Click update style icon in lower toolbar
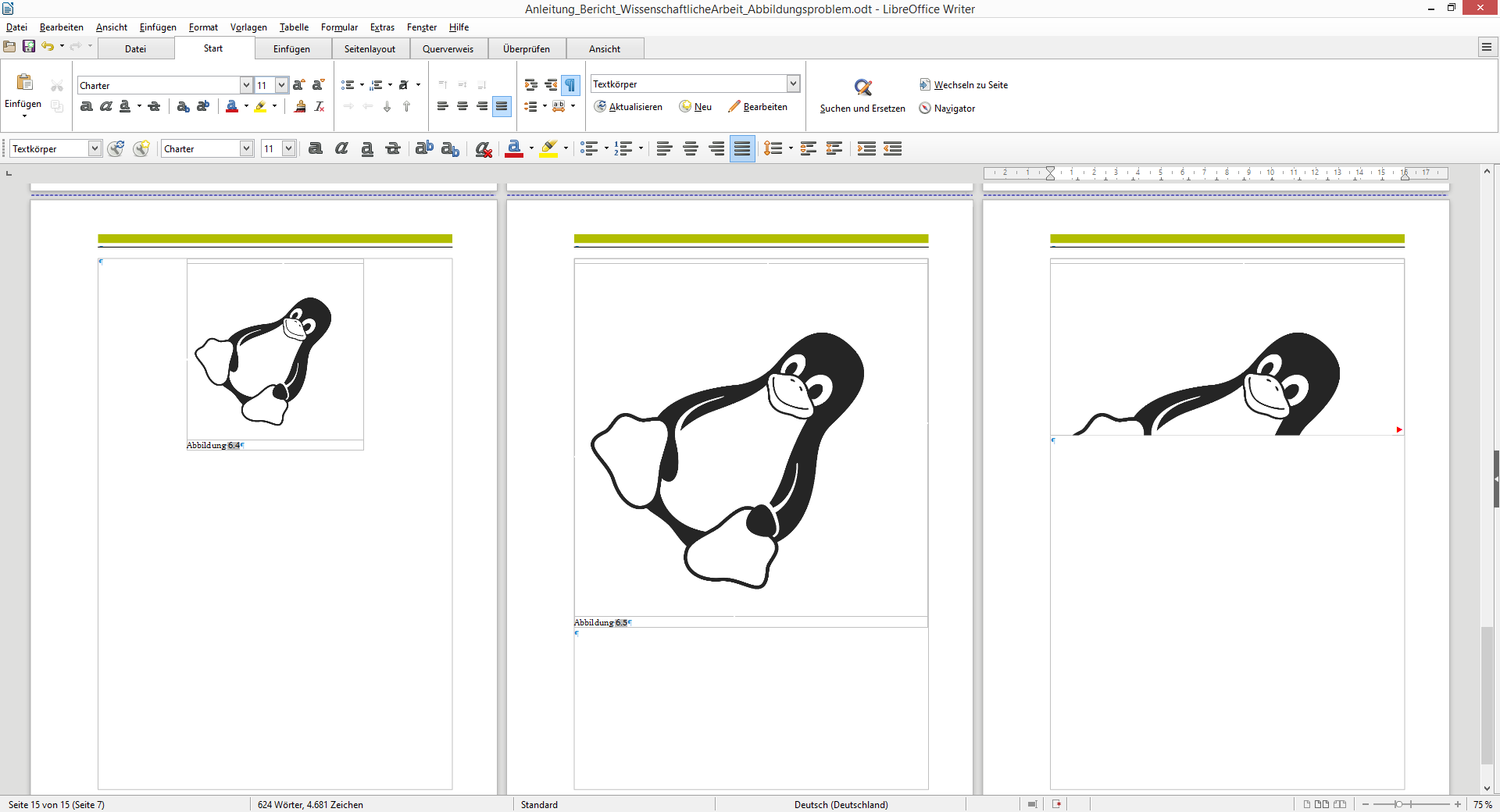Screen dimensions: 1500x812 point(116,148)
